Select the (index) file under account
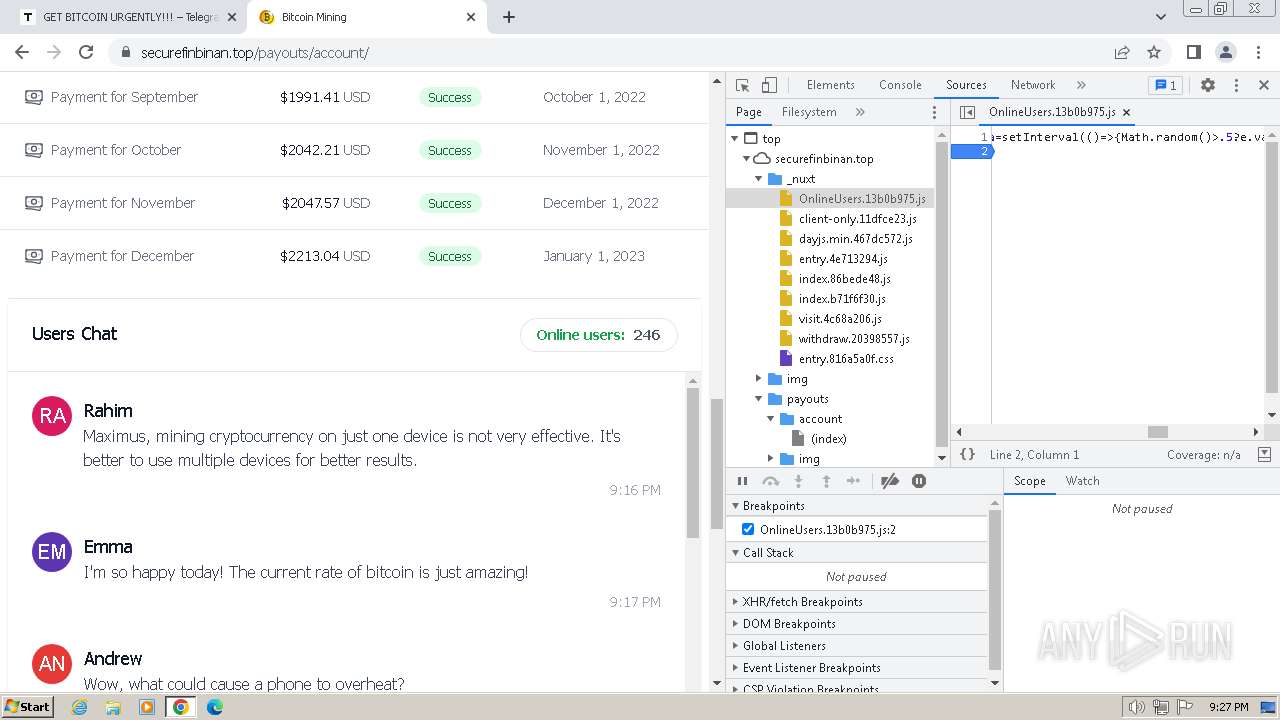This screenshot has width=1280, height=720. (828, 439)
